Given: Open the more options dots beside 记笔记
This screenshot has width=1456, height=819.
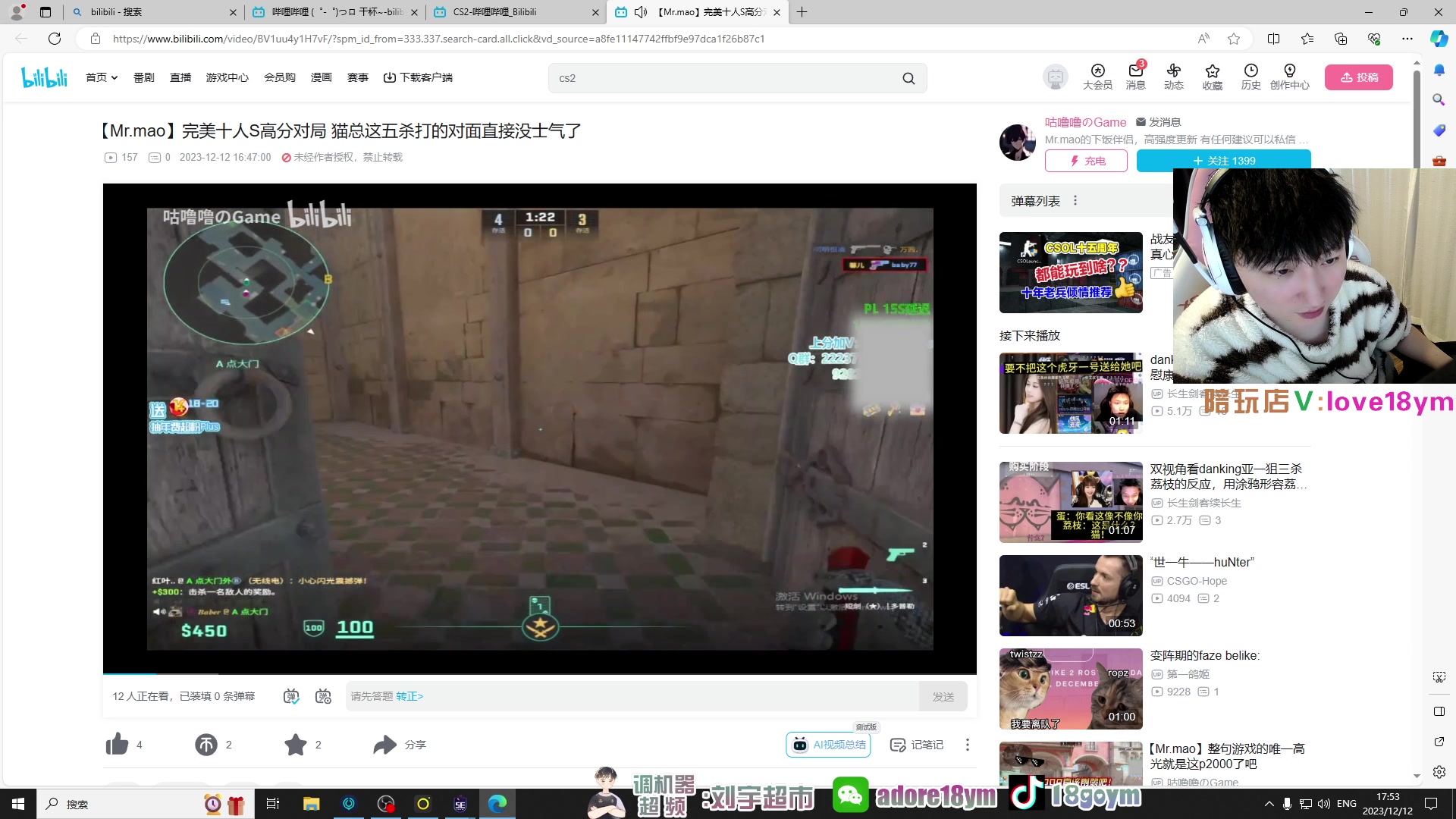Looking at the screenshot, I should tap(967, 745).
